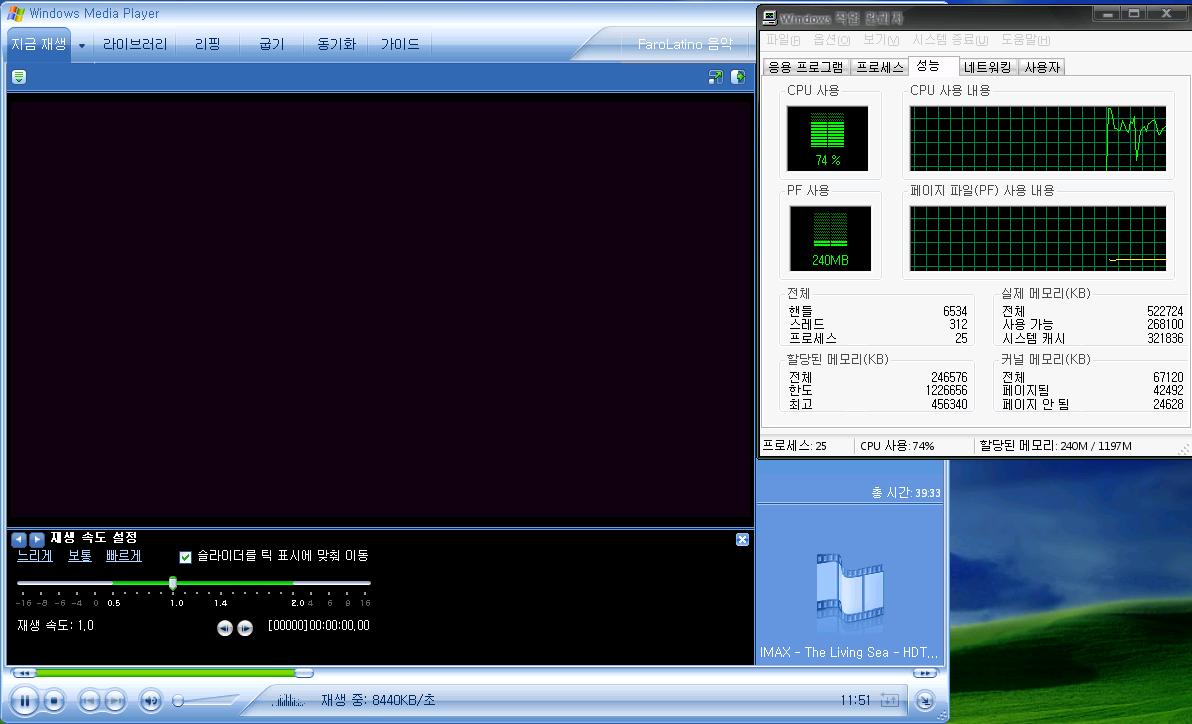Set play speed to slow (느리게)
The height and width of the screenshot is (724, 1192).
point(35,556)
